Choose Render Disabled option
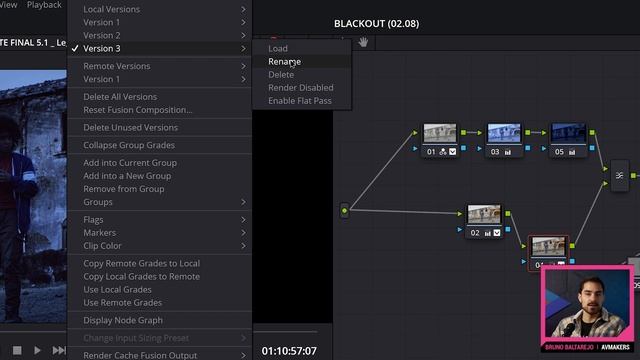 [x=302, y=88]
